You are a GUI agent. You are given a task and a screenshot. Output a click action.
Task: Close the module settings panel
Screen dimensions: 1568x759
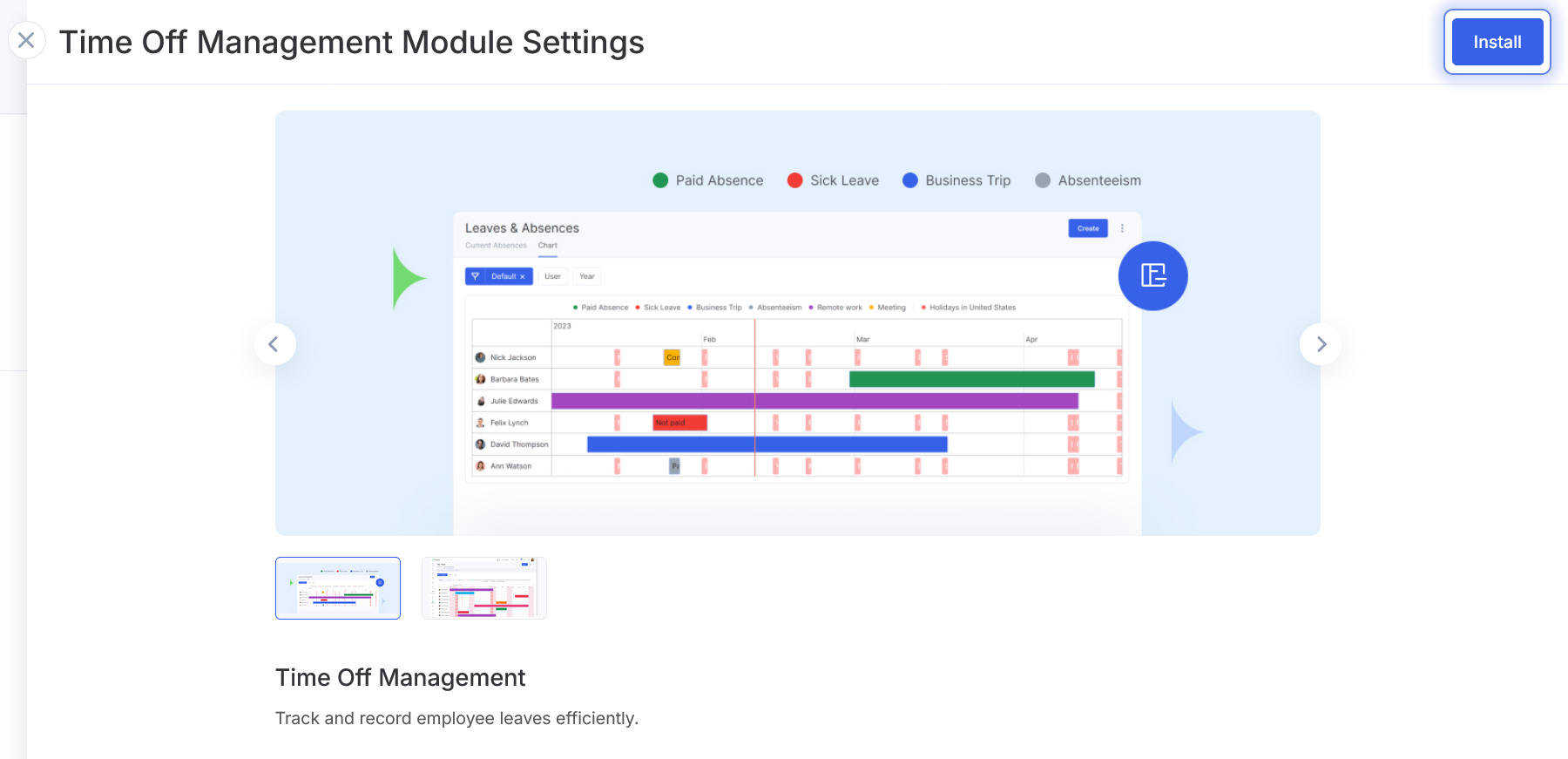point(26,40)
